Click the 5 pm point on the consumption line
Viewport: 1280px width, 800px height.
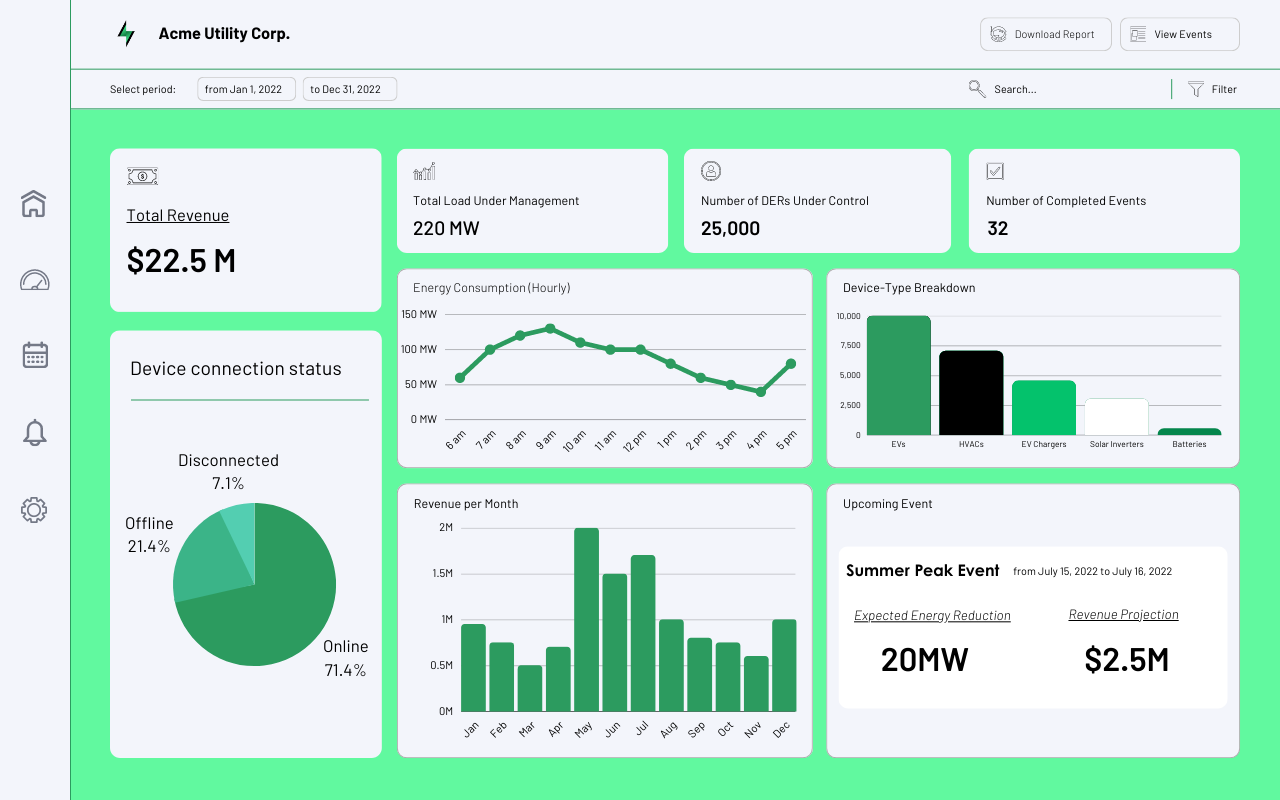[791, 364]
